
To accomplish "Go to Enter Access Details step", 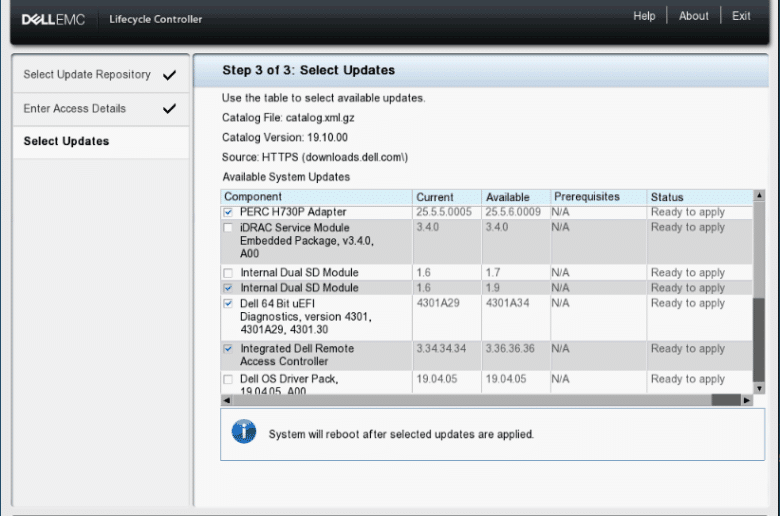I will click(101, 108).
